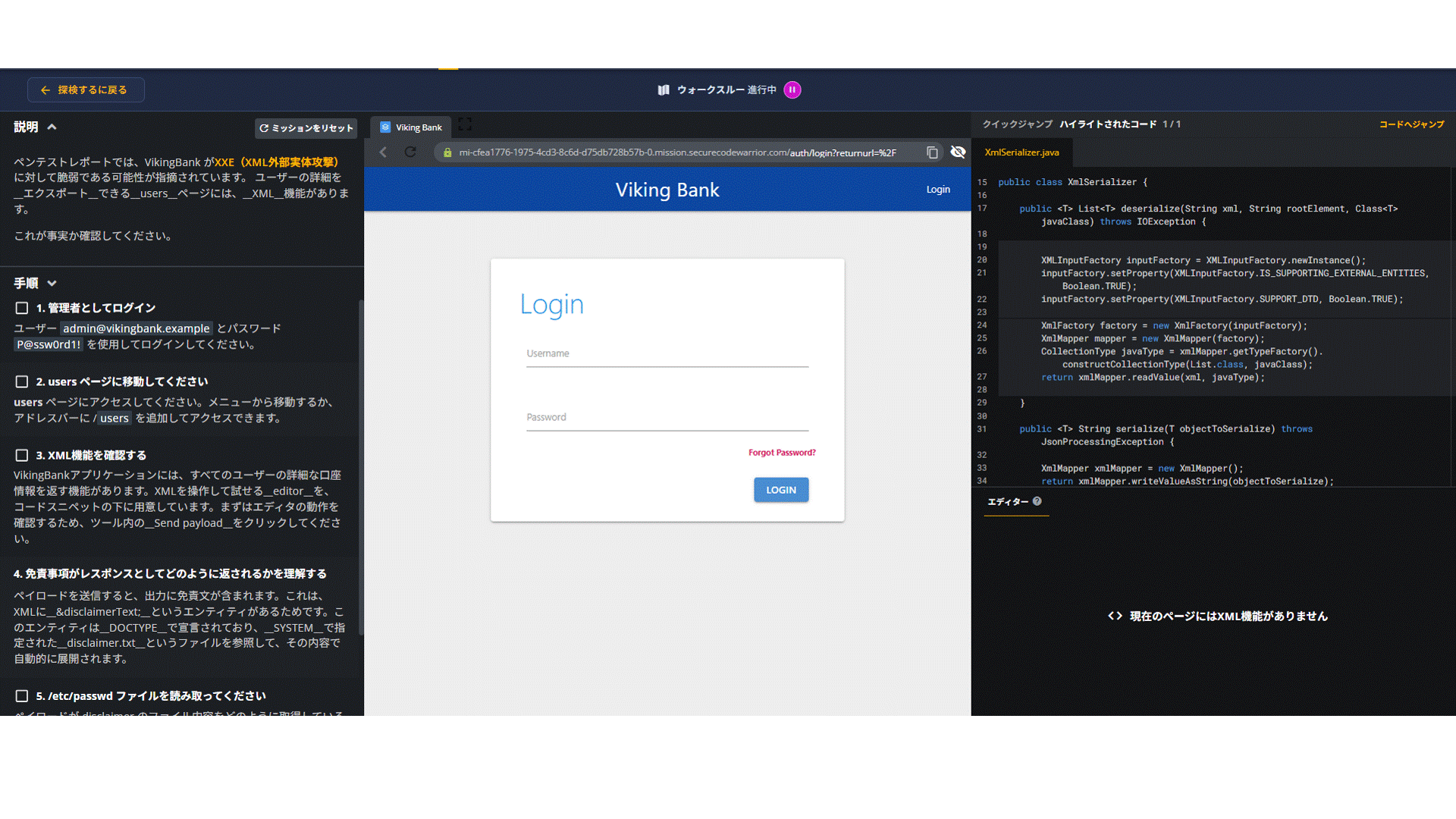
Task: Click the fullscreen expand icon beside Viking Bank tab
Action: click(465, 124)
